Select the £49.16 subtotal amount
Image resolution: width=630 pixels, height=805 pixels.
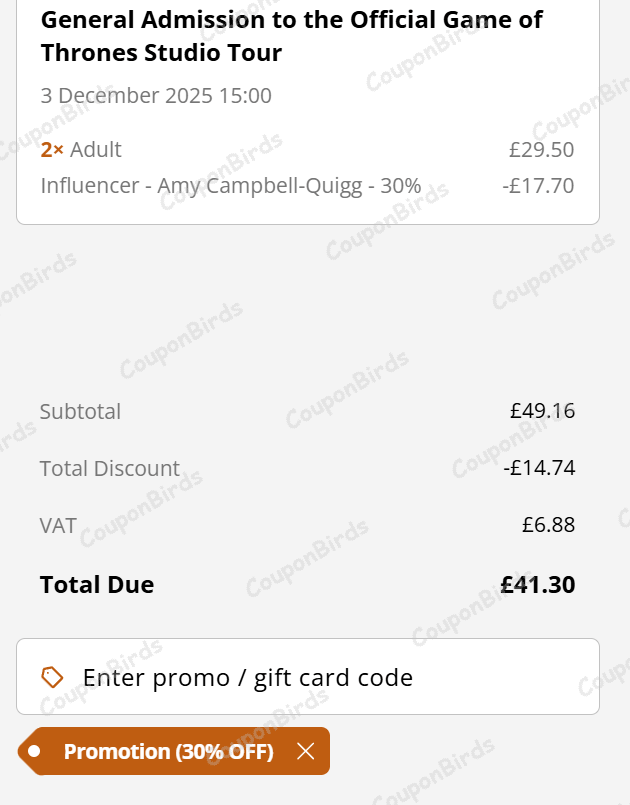click(x=542, y=411)
